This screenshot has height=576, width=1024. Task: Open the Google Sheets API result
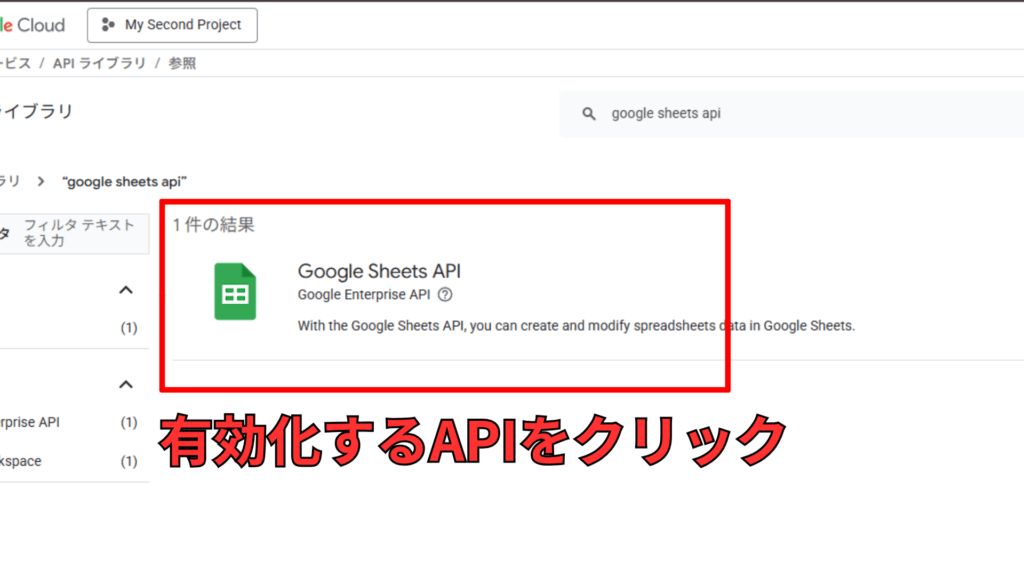coord(379,271)
